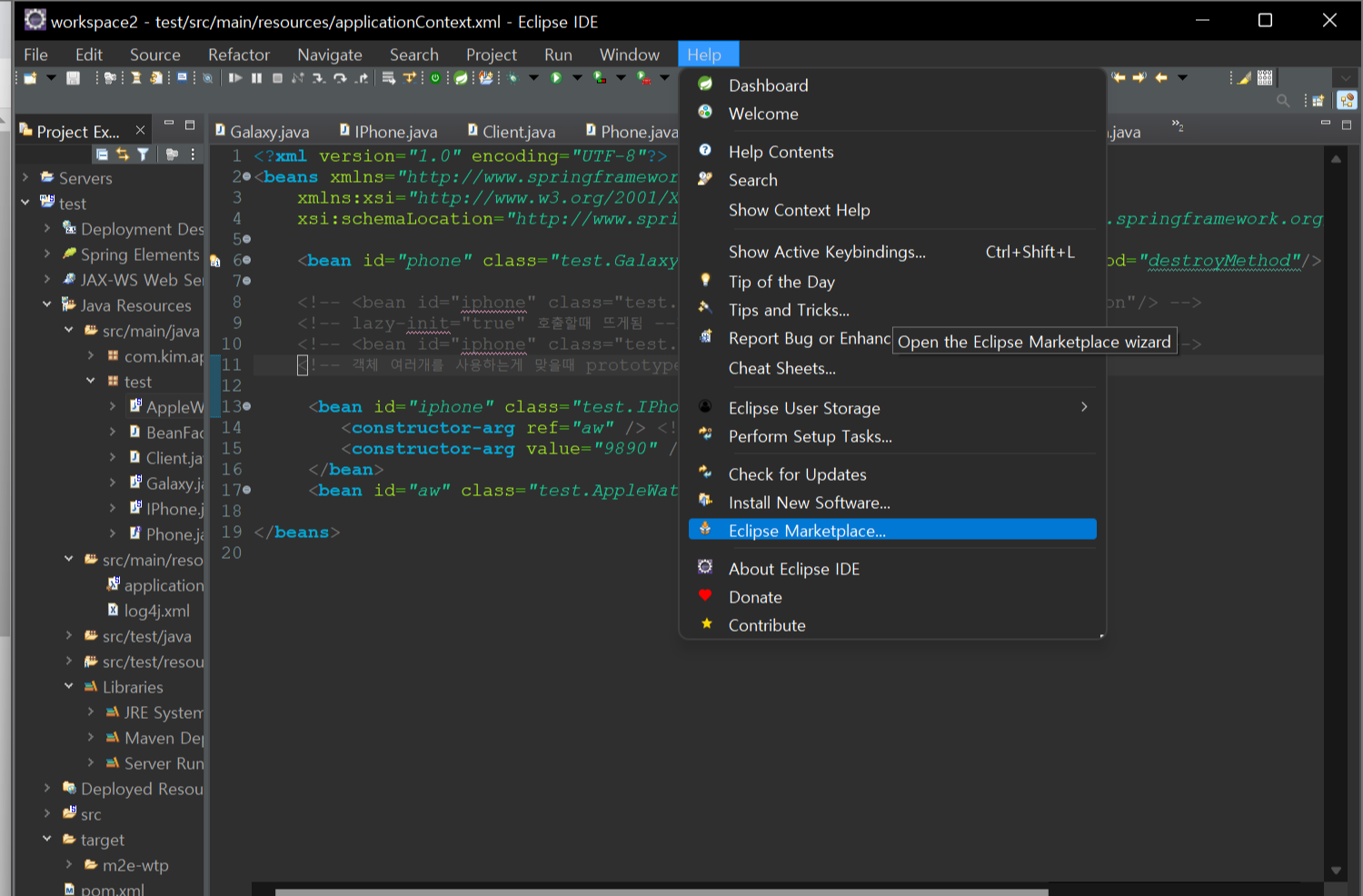Collapse the target folder
Image resolution: width=1363 pixels, height=896 pixels.
point(47,839)
